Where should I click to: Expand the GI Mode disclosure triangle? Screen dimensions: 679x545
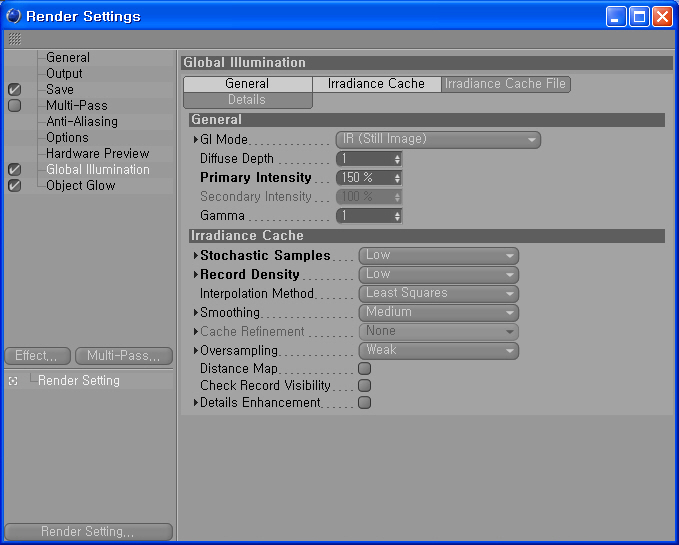196,140
